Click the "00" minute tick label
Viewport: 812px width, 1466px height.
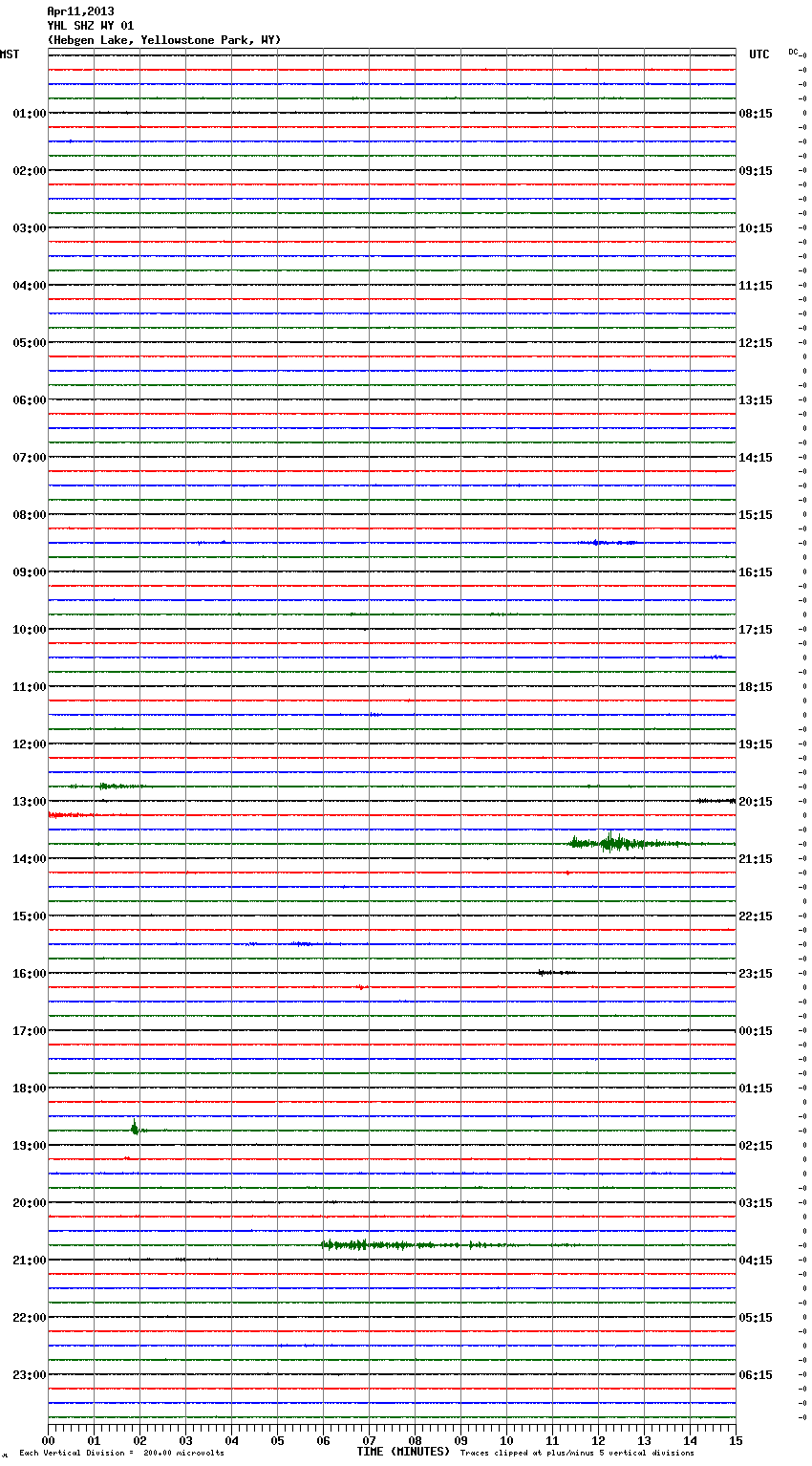click(x=48, y=1441)
